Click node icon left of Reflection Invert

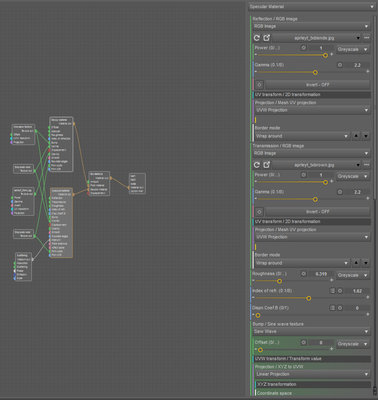(260, 85)
